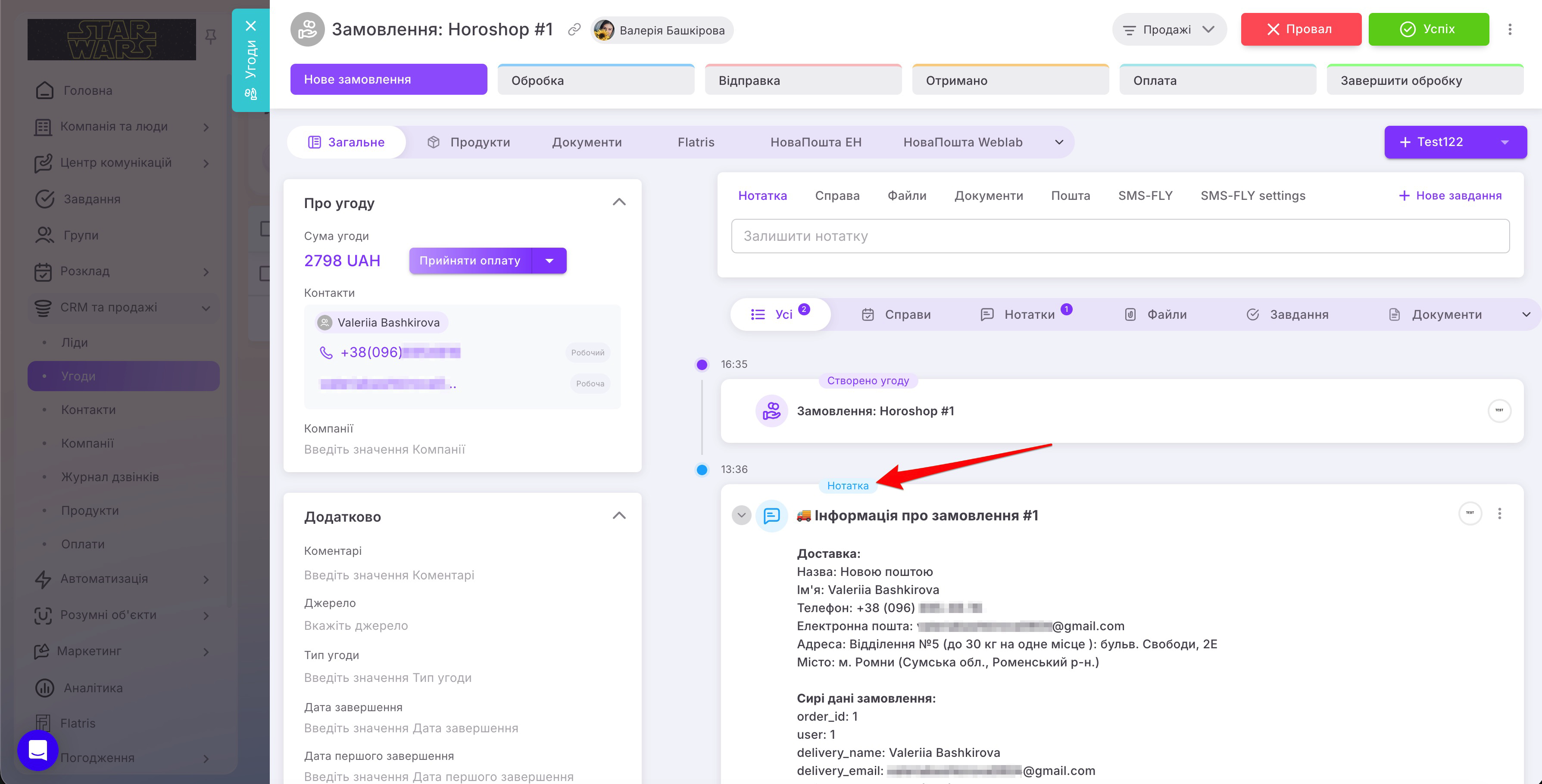
Task: Select the Справа tab
Action: [837, 196]
